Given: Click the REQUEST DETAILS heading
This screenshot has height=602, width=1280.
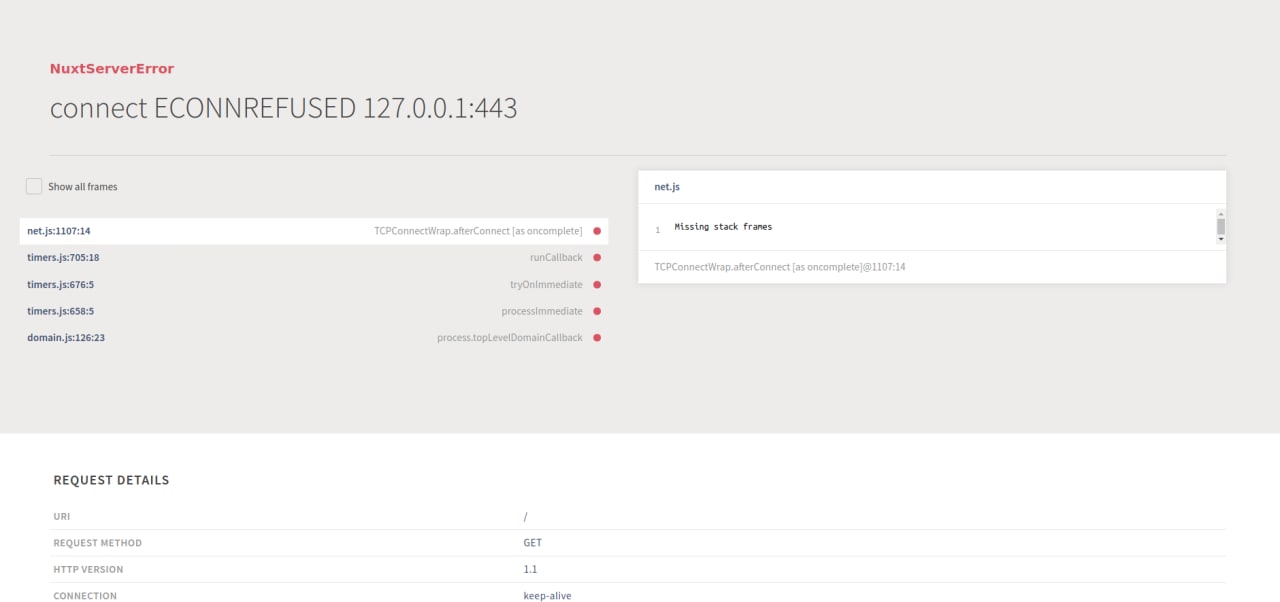Looking at the screenshot, I should 111,480.
